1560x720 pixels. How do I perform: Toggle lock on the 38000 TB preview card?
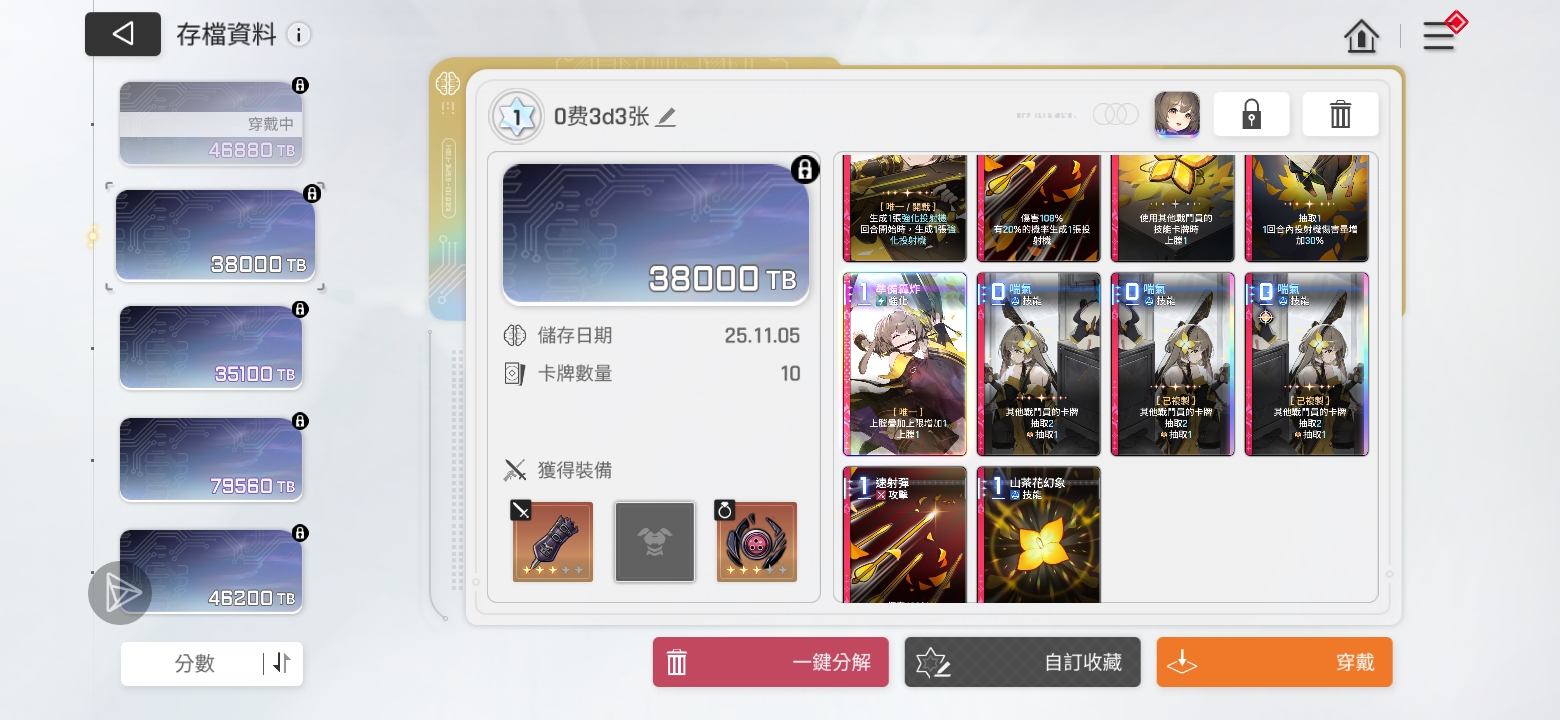[x=805, y=170]
